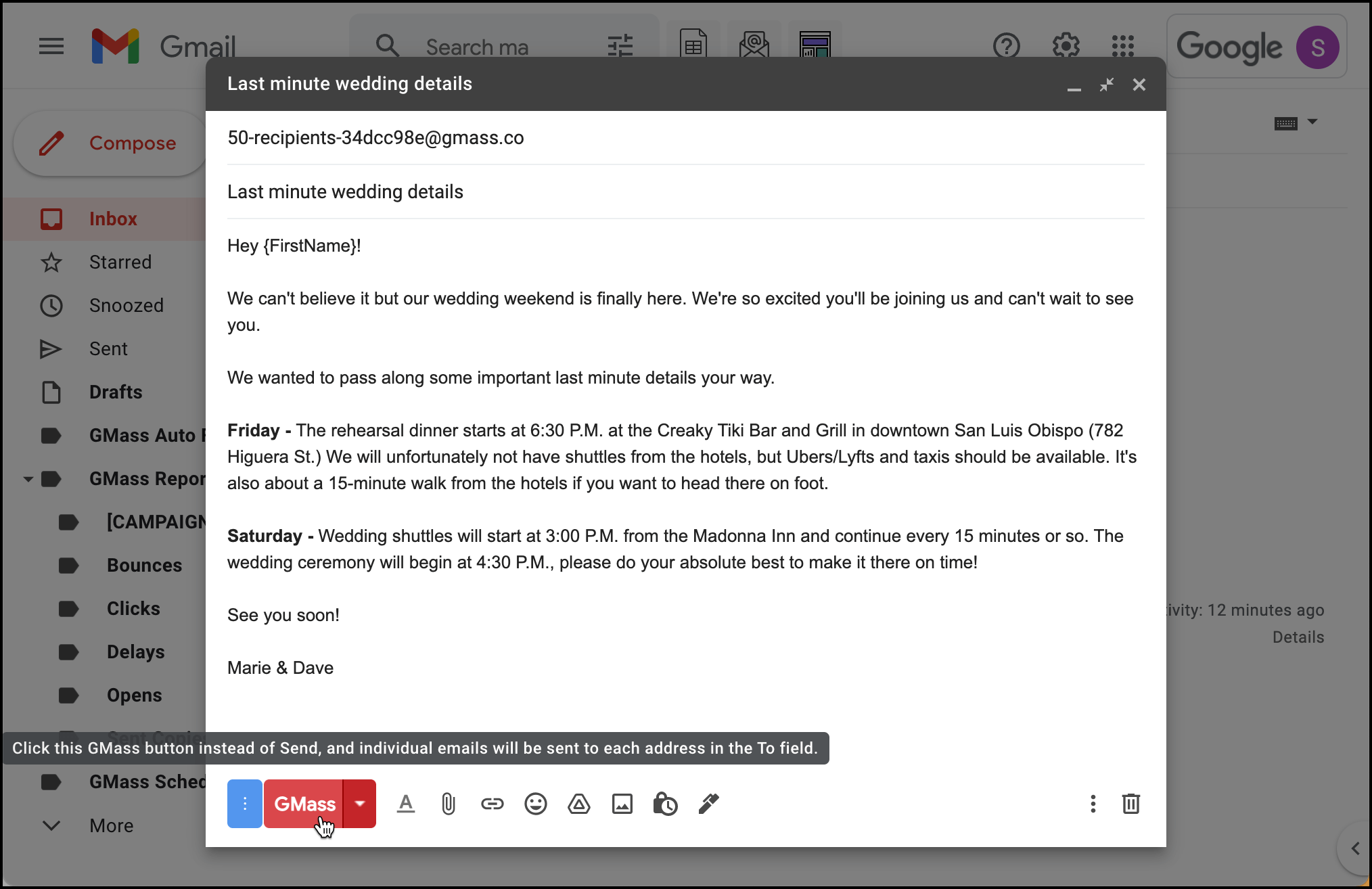This screenshot has height=889, width=1372.
Task: Open text formatting options
Action: pyautogui.click(x=406, y=804)
